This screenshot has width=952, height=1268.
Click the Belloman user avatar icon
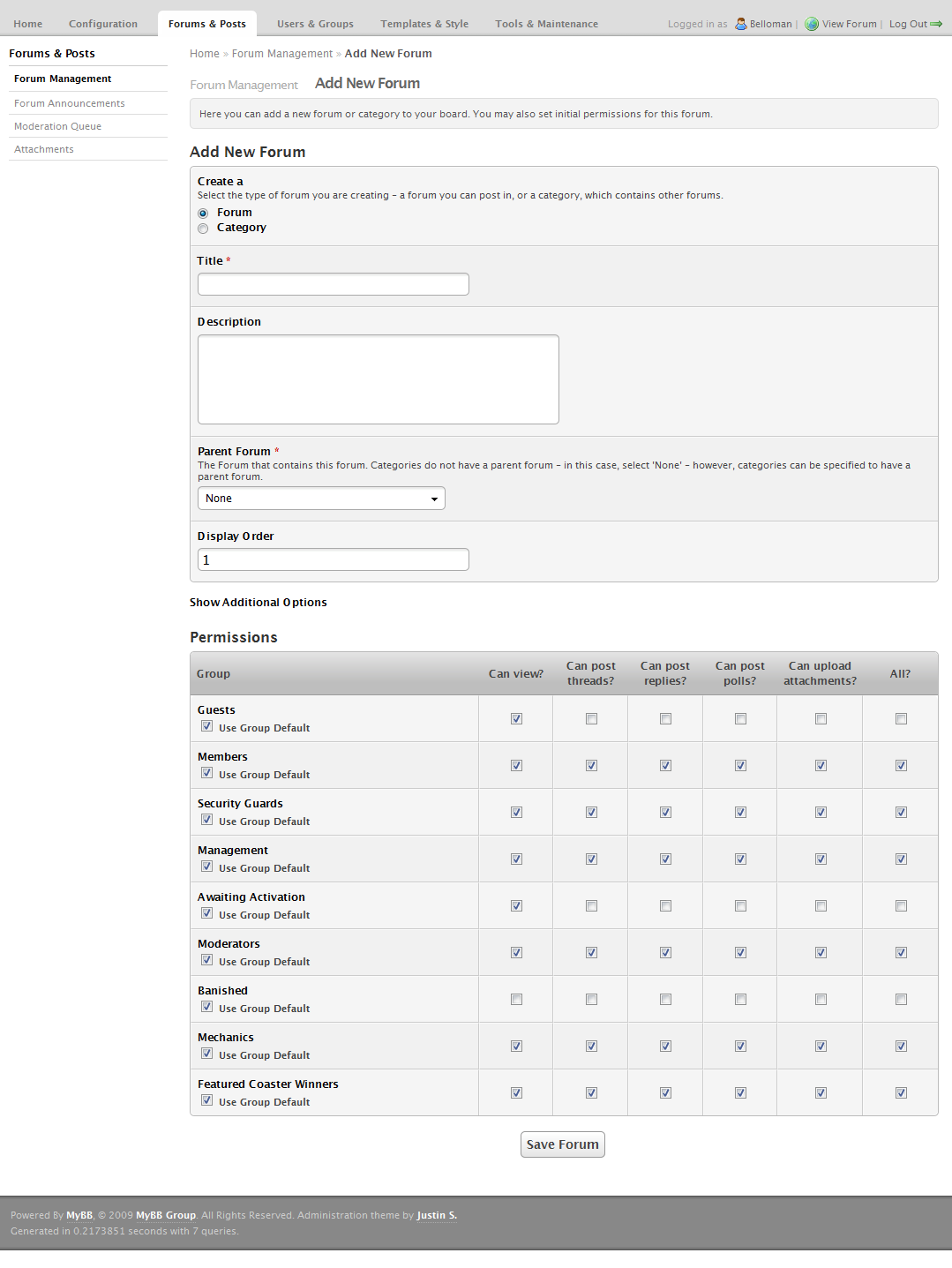[x=741, y=24]
